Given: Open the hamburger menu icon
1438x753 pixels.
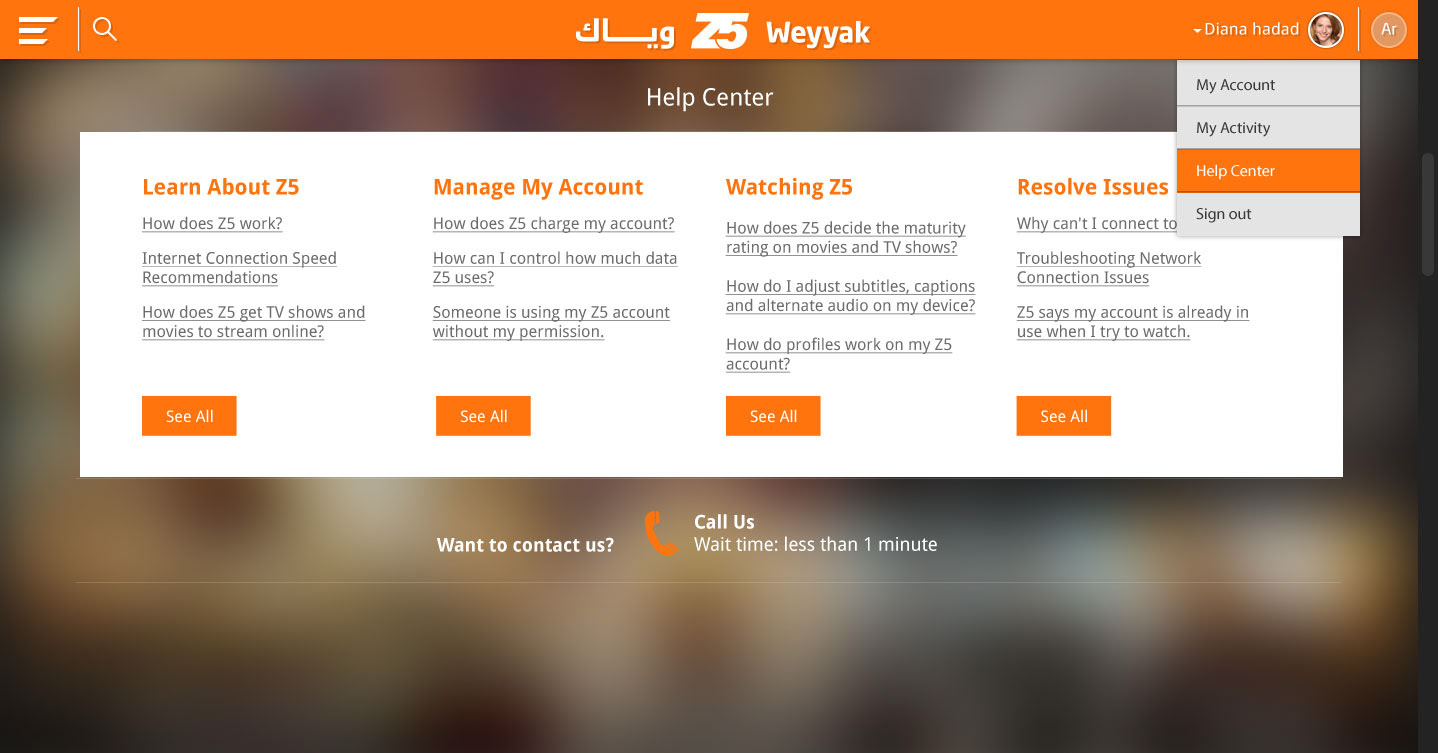Looking at the screenshot, I should point(37,30).
